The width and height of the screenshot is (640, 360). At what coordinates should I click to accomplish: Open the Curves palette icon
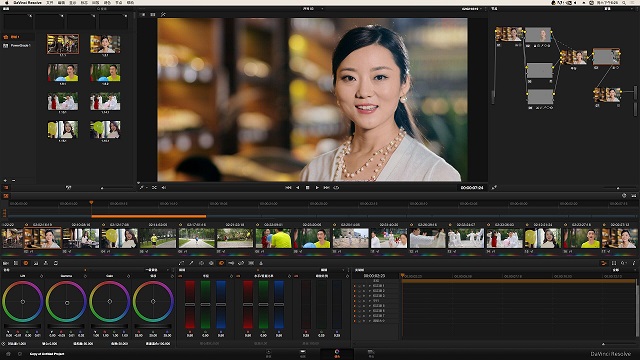pos(181,263)
